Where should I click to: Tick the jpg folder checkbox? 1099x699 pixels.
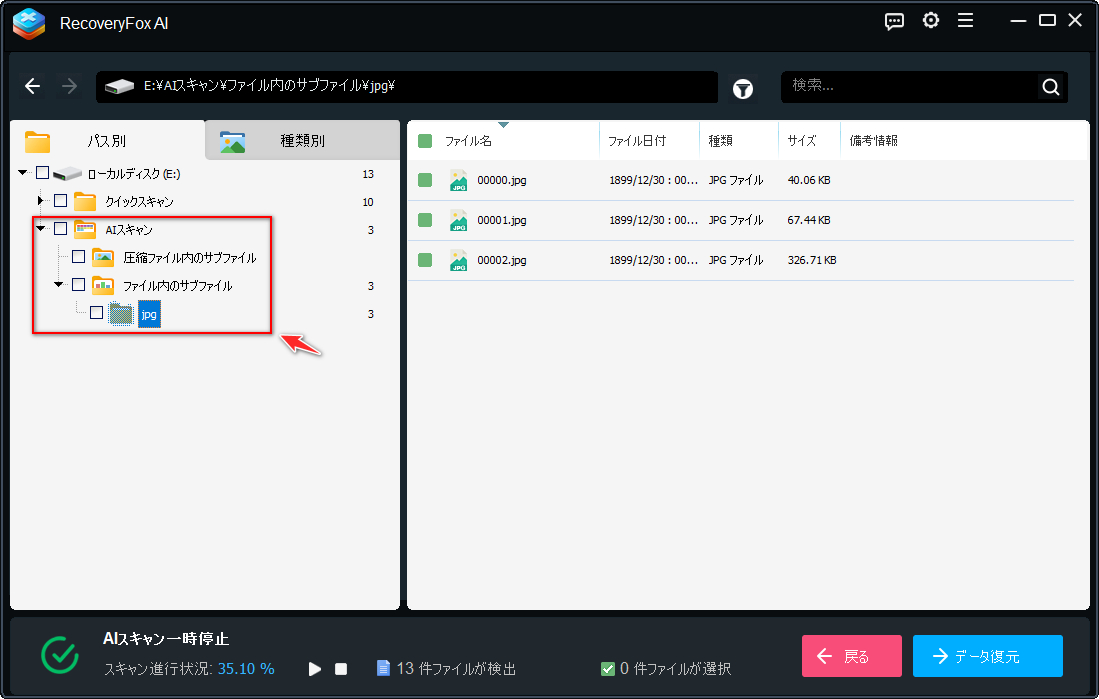click(97, 313)
